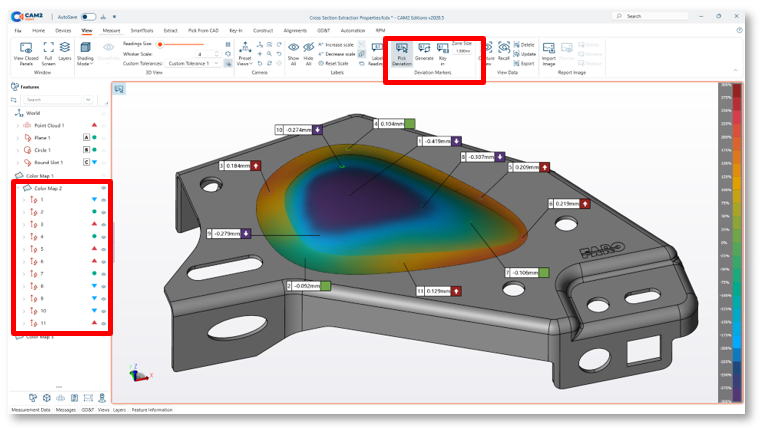Toggle visibility eye for marker 10
This screenshot has width=760, height=428.
click(x=103, y=311)
